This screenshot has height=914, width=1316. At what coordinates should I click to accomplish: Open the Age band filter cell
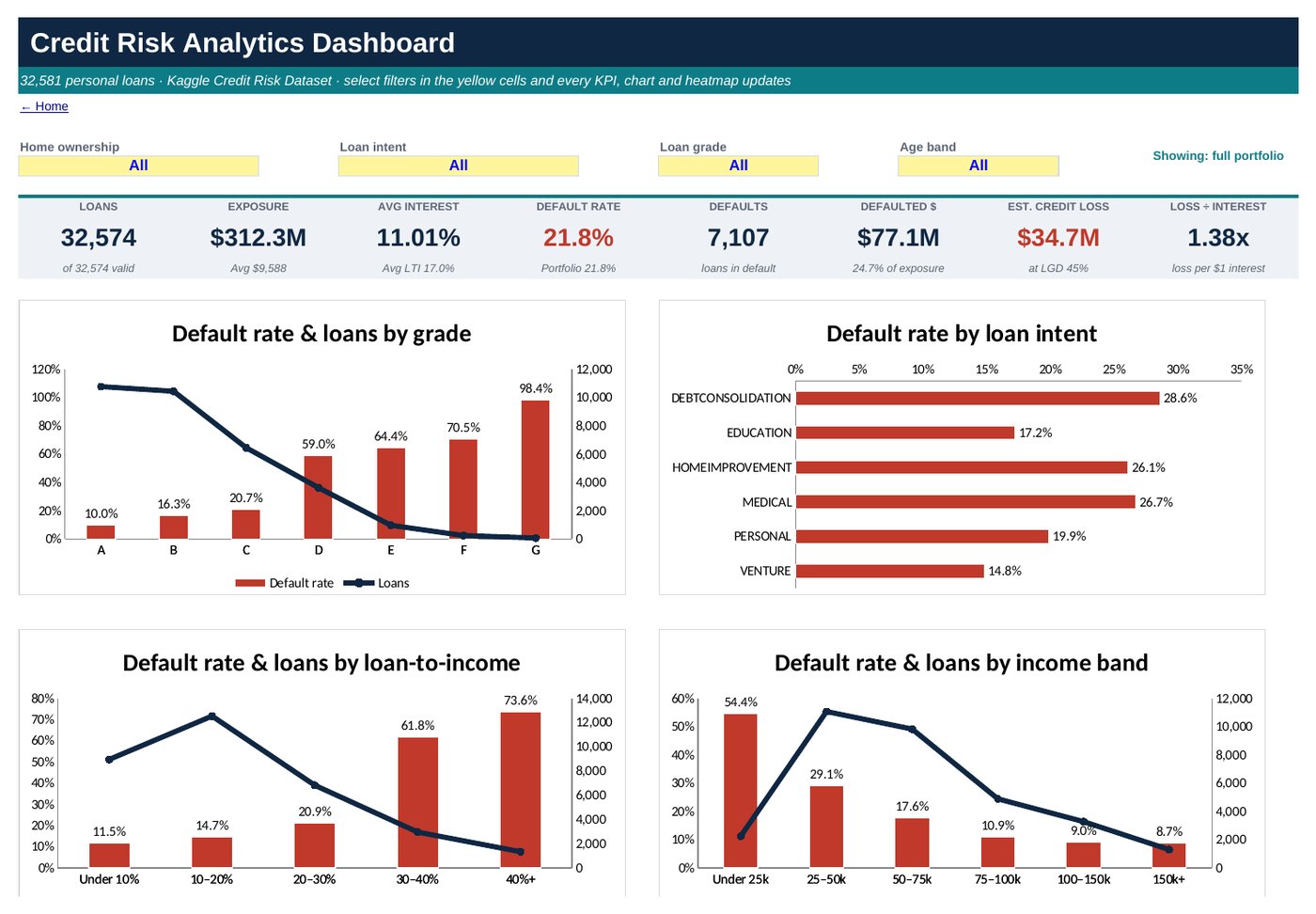[x=978, y=165]
